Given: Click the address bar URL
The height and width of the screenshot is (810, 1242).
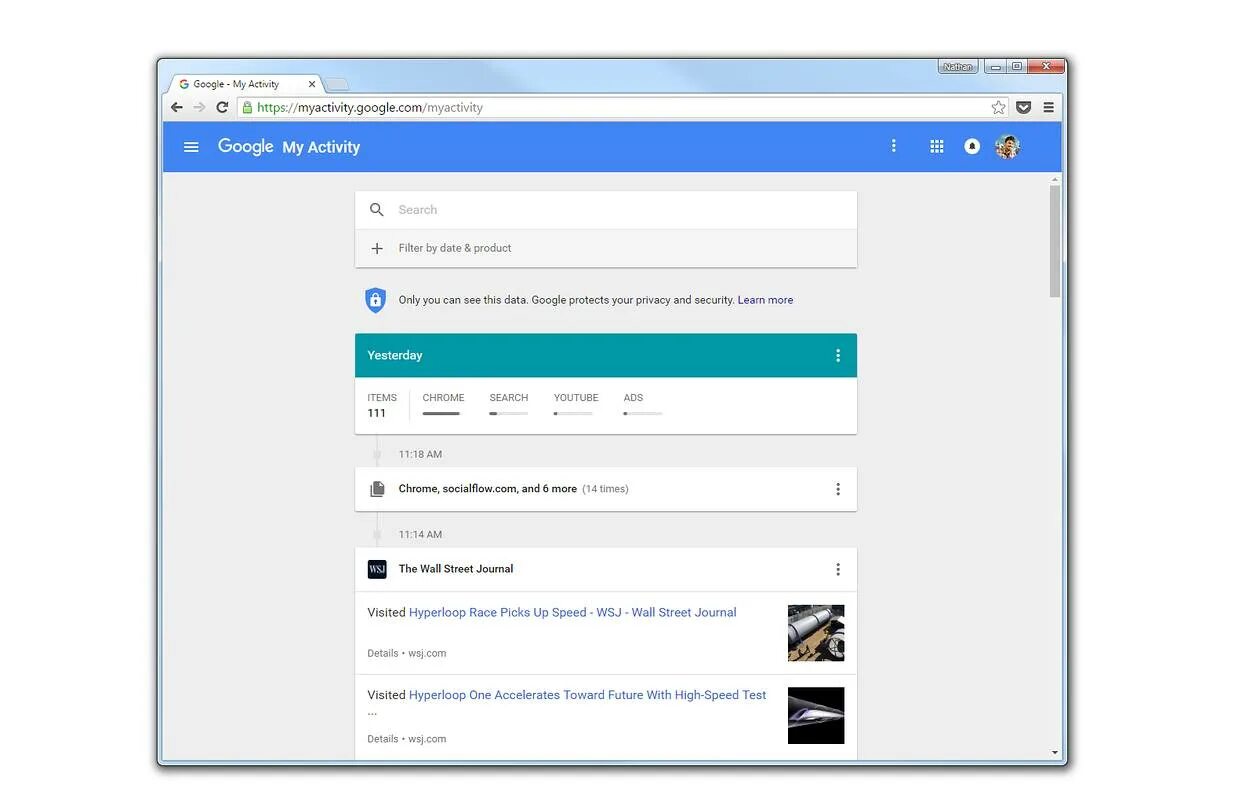Looking at the screenshot, I should 369,108.
